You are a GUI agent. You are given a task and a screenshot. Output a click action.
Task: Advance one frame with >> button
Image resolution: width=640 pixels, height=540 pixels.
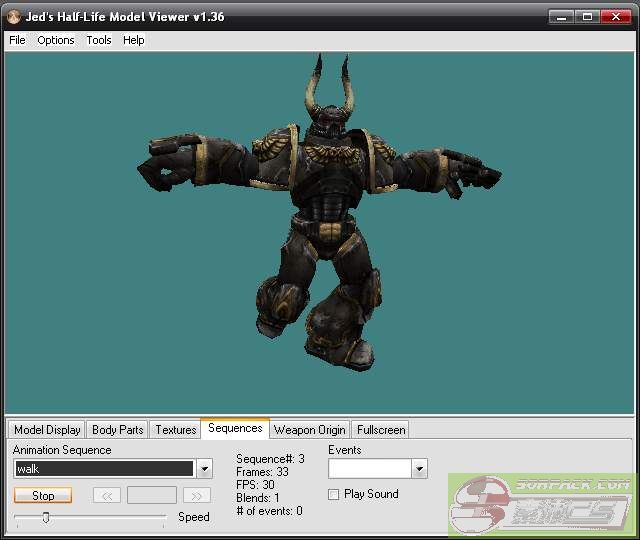(197, 495)
